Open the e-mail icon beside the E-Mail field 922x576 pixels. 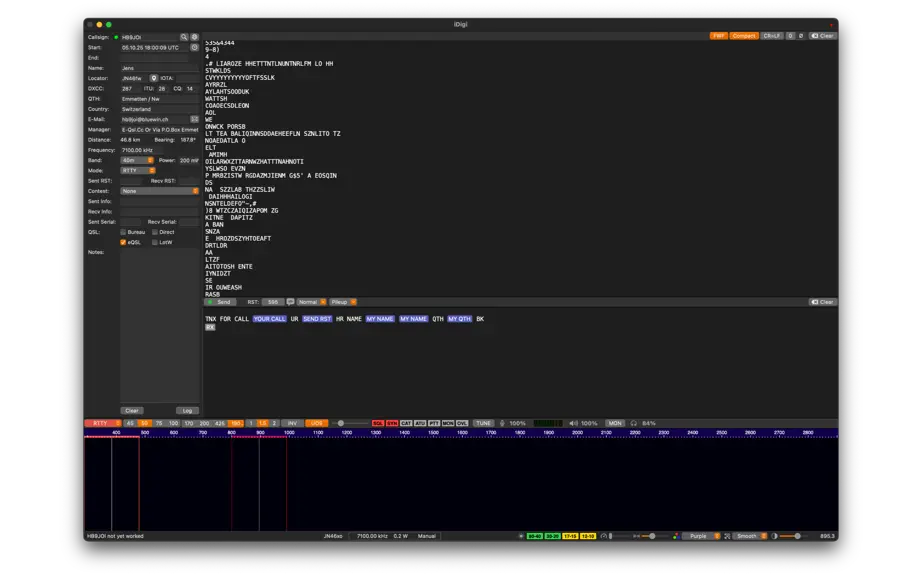(195, 119)
